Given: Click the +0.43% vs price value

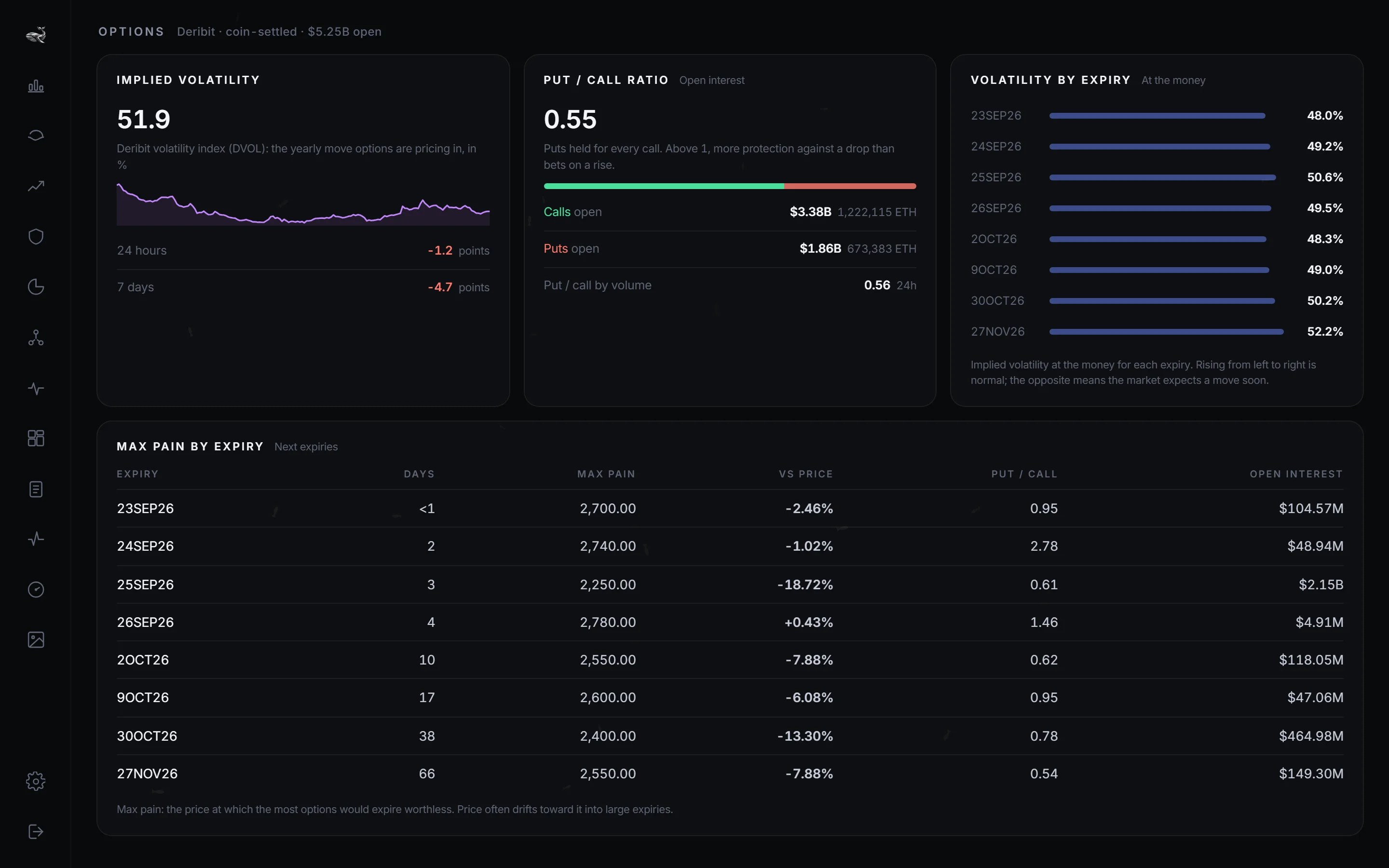Looking at the screenshot, I should [x=808, y=622].
